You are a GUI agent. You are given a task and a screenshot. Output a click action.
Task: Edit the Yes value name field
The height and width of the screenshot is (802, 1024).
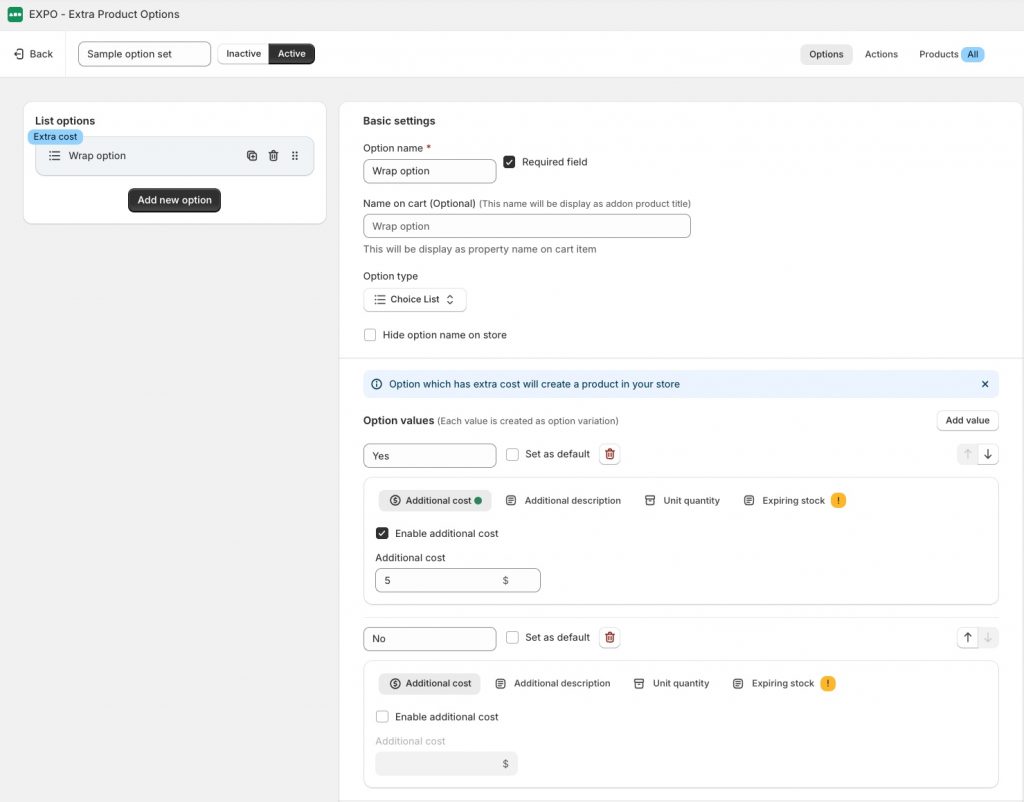click(429, 456)
